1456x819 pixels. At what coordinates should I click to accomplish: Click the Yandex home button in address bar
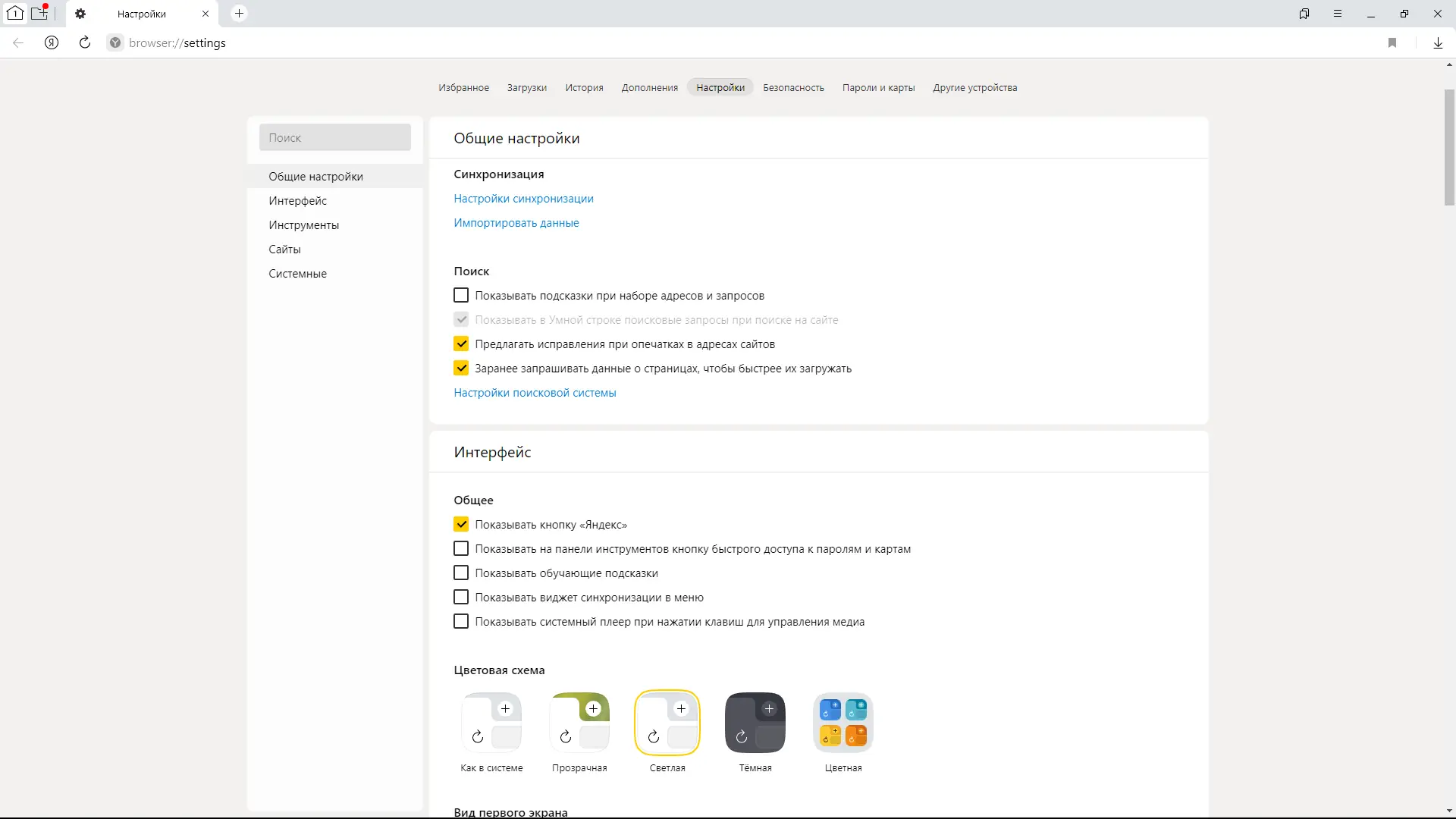coord(52,43)
